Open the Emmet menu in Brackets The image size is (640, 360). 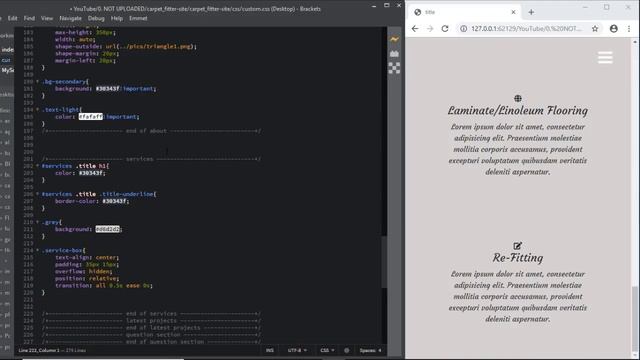click(x=138, y=18)
